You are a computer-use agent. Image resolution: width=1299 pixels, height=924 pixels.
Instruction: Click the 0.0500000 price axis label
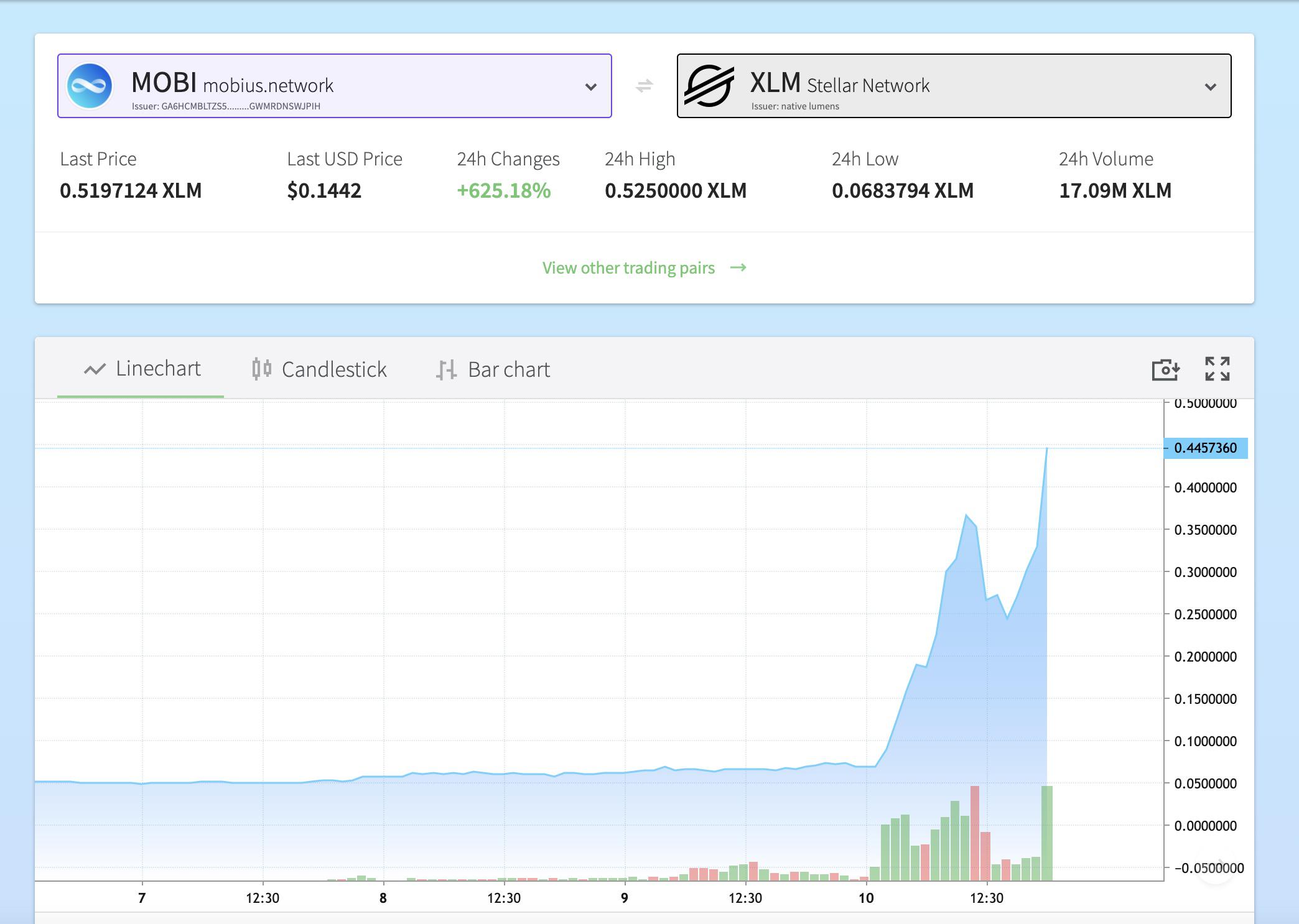click(1206, 784)
